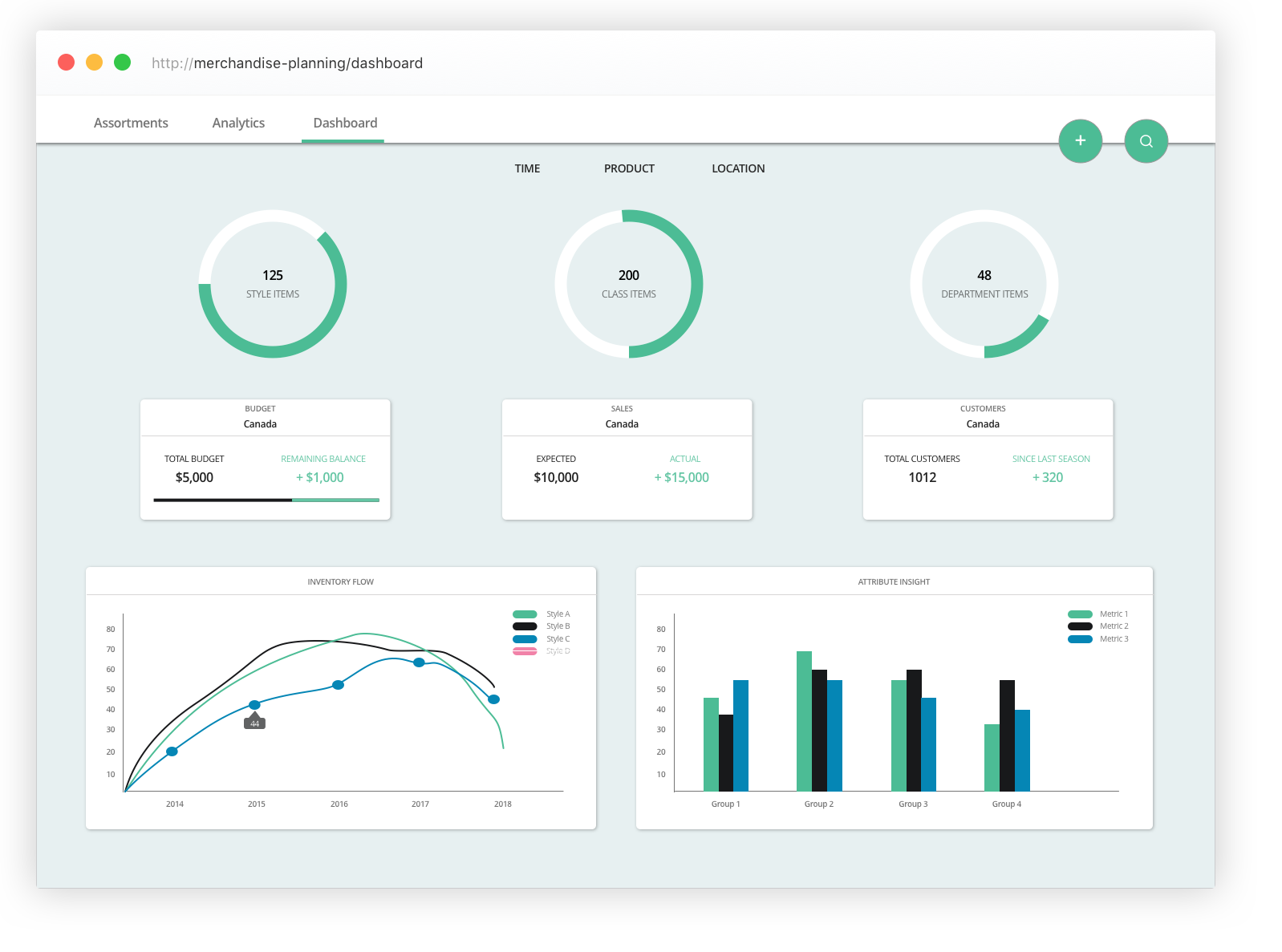Click the Style A legend swatch
This screenshot has width=1282, height=952.
coord(525,614)
